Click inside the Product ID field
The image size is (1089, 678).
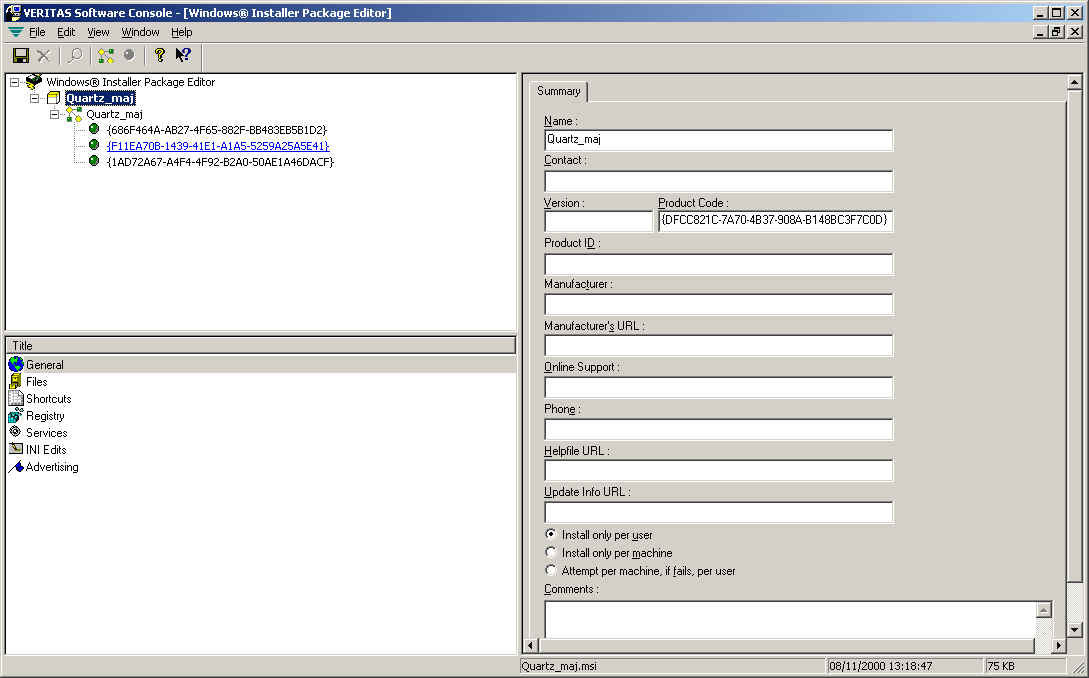(x=718, y=264)
